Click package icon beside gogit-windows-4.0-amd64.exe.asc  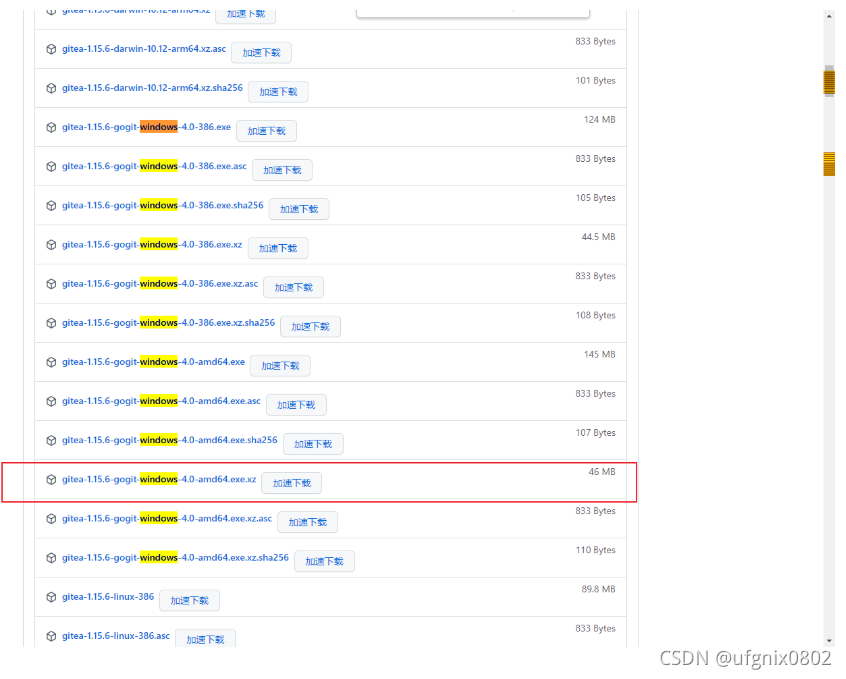51,402
